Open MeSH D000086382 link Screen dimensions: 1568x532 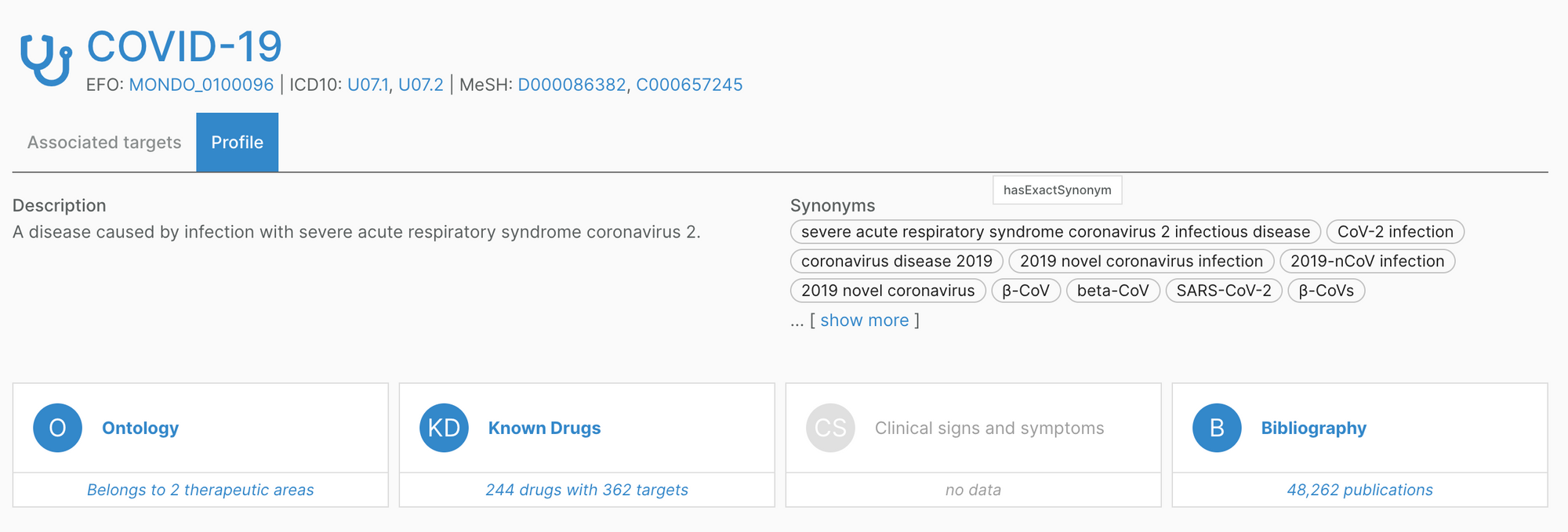point(572,85)
